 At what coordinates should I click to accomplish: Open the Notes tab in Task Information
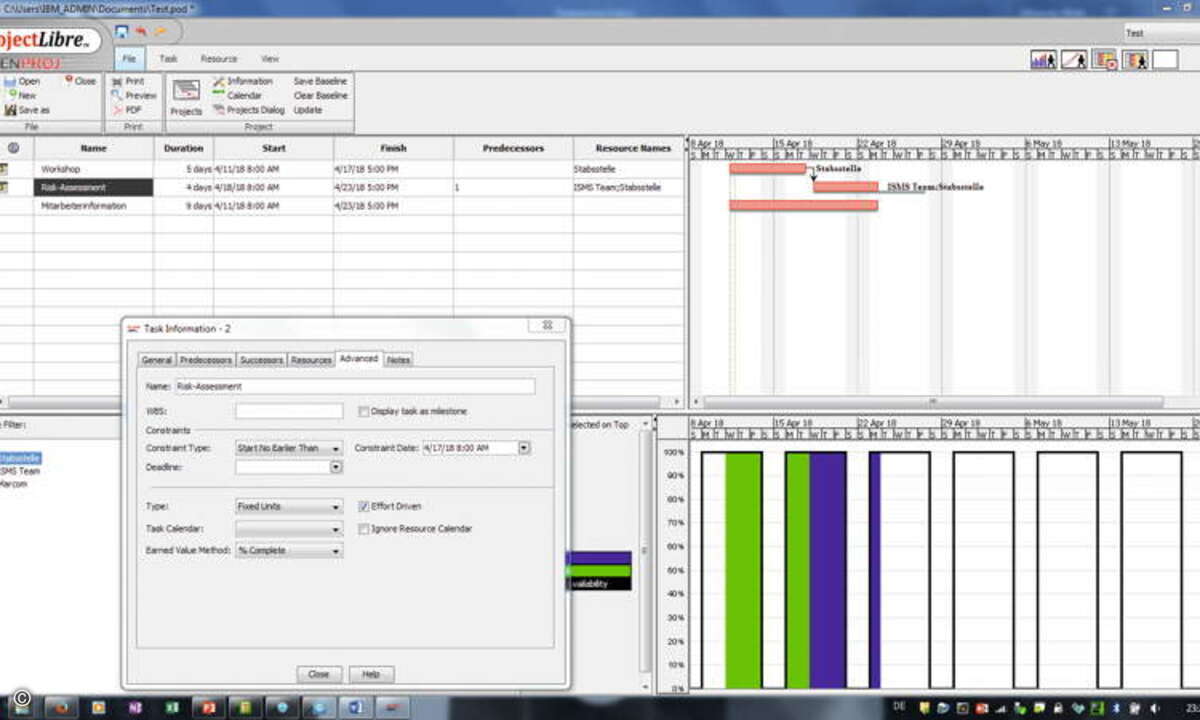point(398,360)
